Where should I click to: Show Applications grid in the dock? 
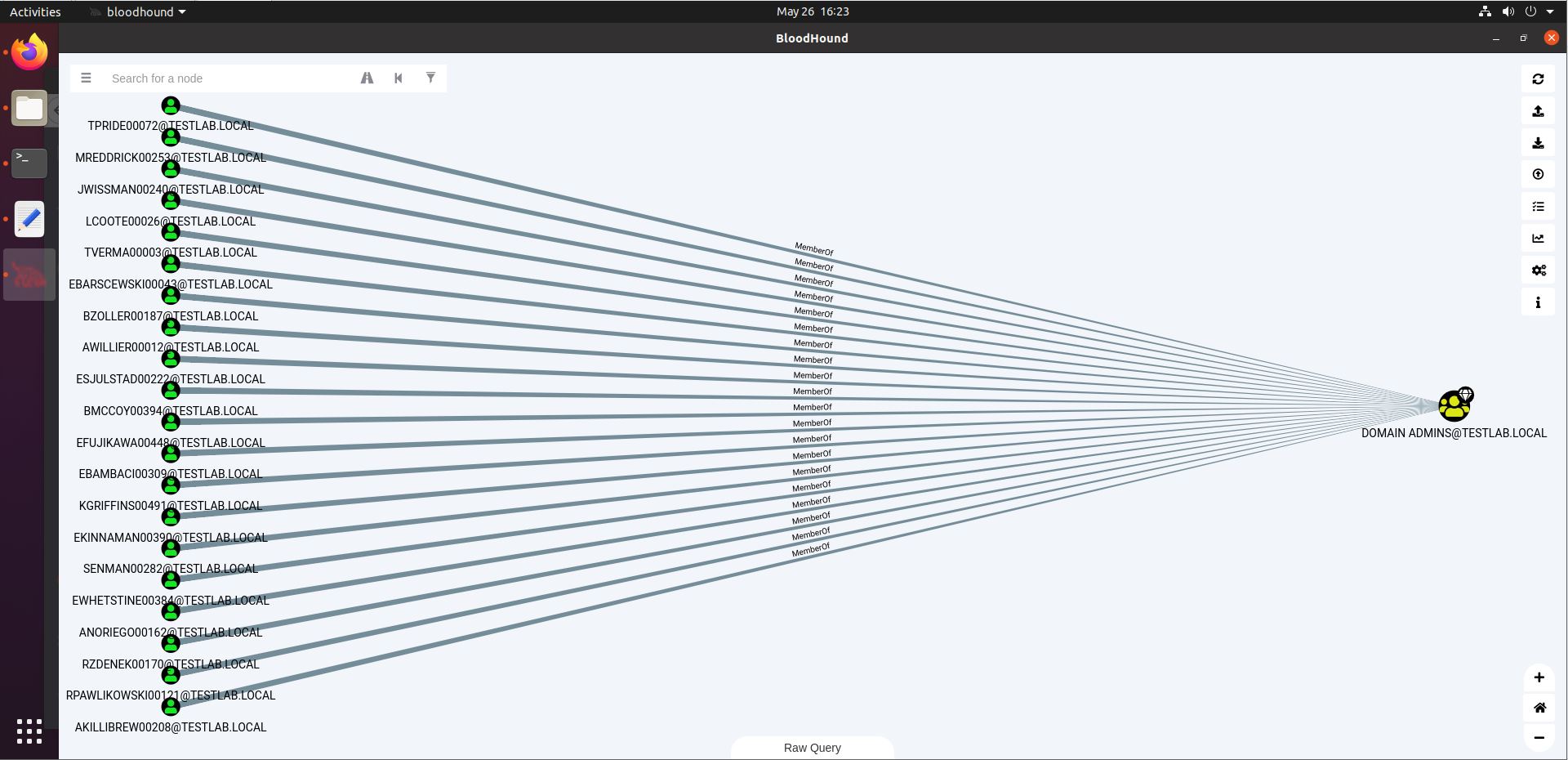click(x=29, y=731)
